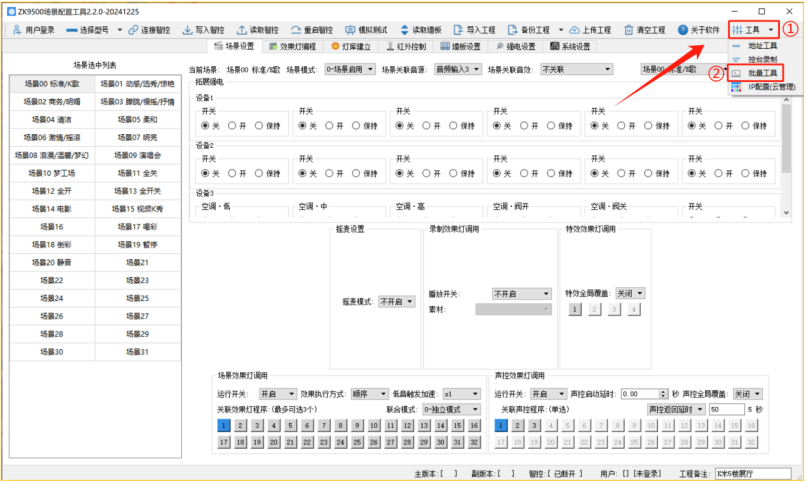Switch to 系统设置 tab

570,46
